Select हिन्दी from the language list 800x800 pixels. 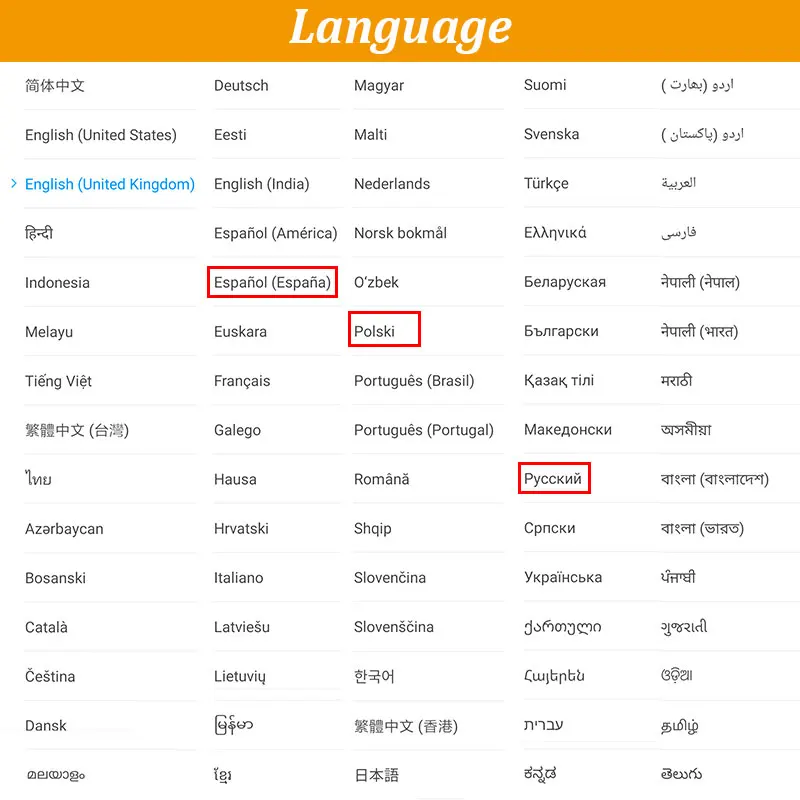38,233
